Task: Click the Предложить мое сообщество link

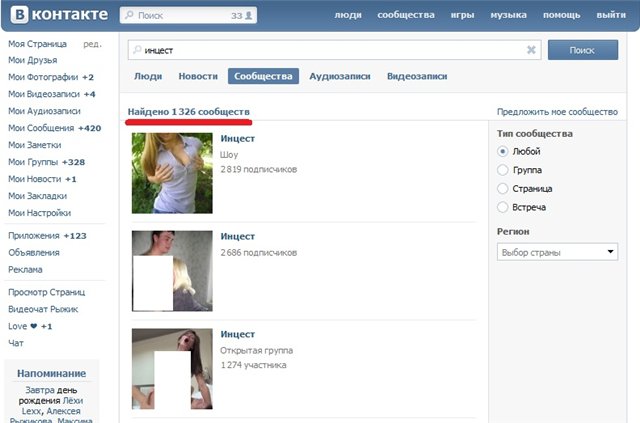Action: tap(555, 111)
